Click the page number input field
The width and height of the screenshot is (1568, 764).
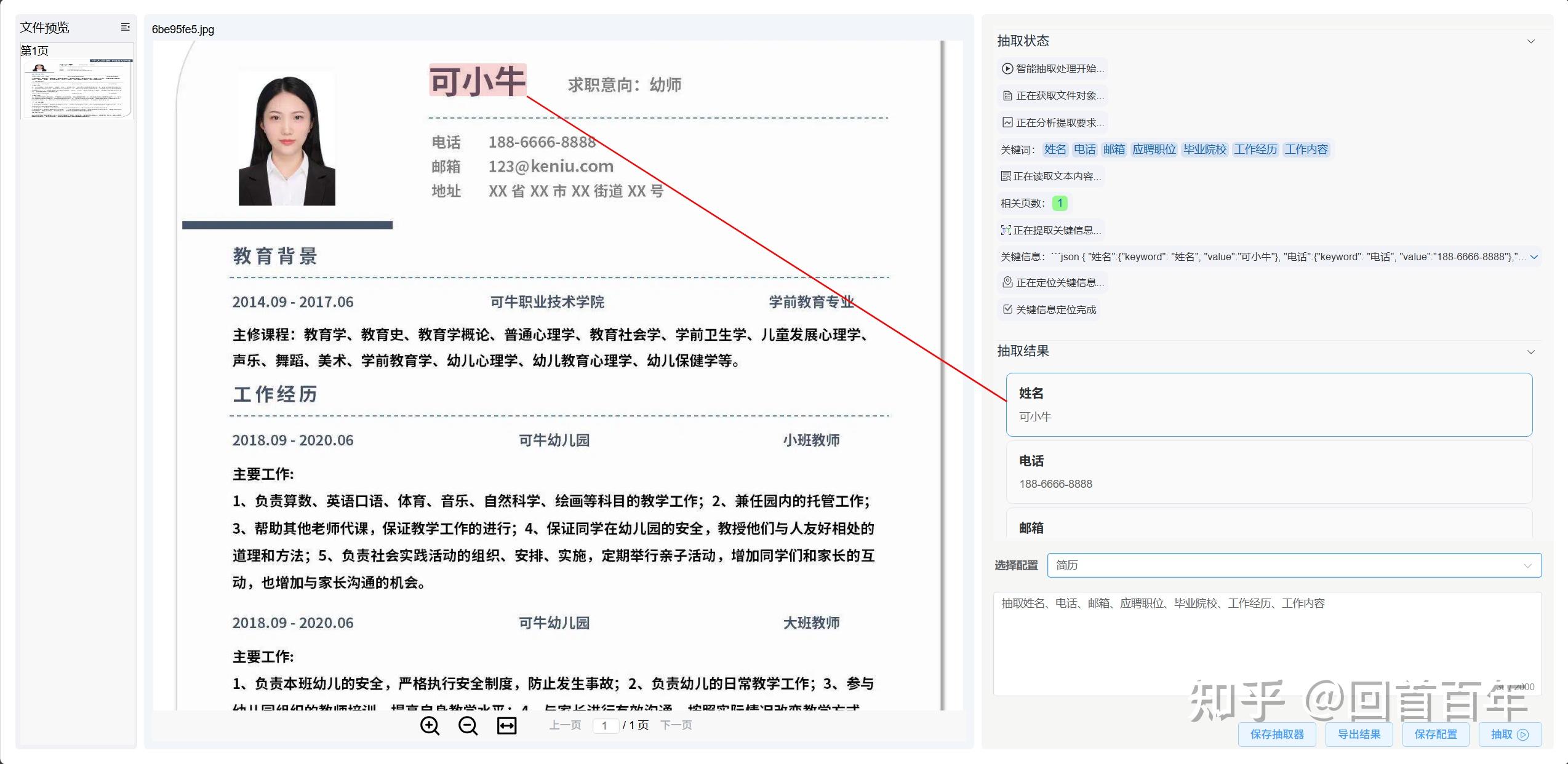606,725
